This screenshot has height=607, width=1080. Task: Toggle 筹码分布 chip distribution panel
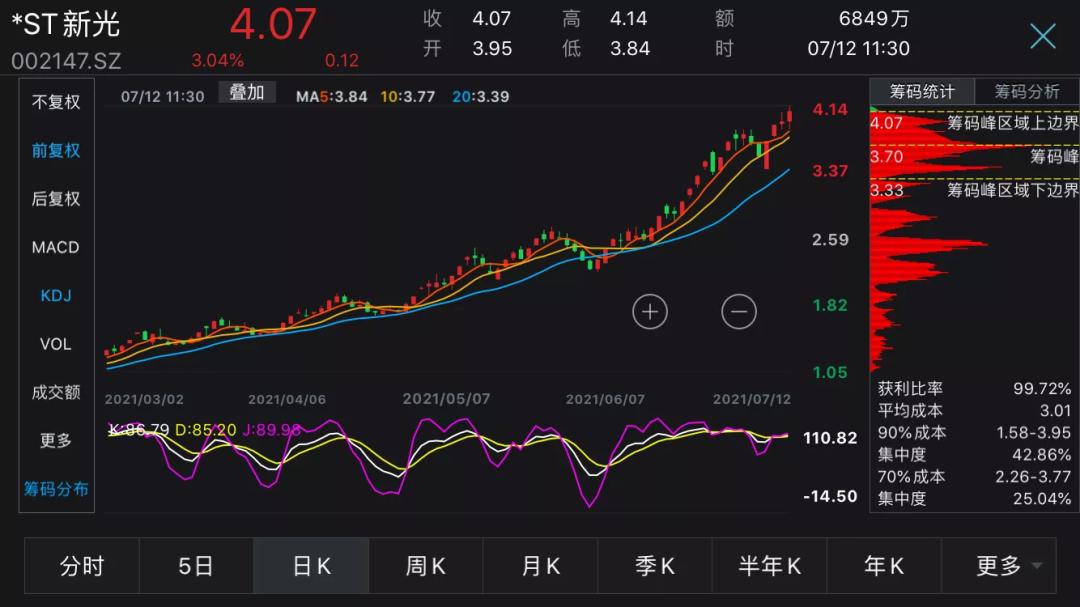click(x=56, y=488)
